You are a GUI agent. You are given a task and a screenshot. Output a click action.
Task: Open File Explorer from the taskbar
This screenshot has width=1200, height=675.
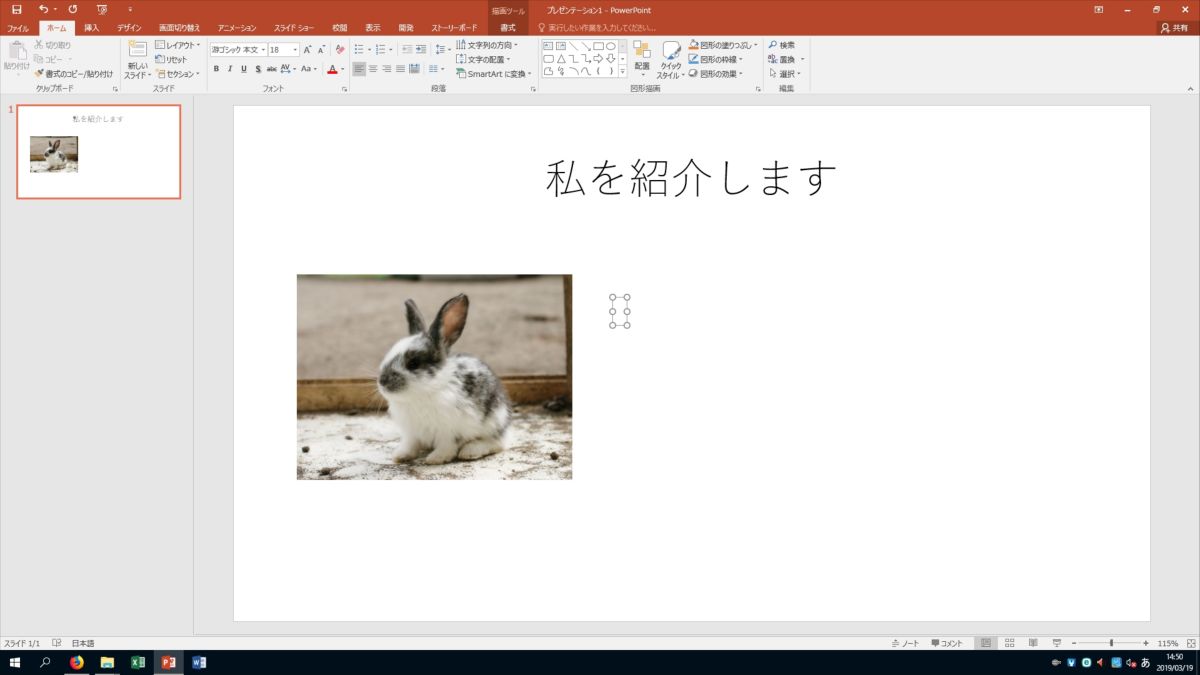(x=107, y=662)
